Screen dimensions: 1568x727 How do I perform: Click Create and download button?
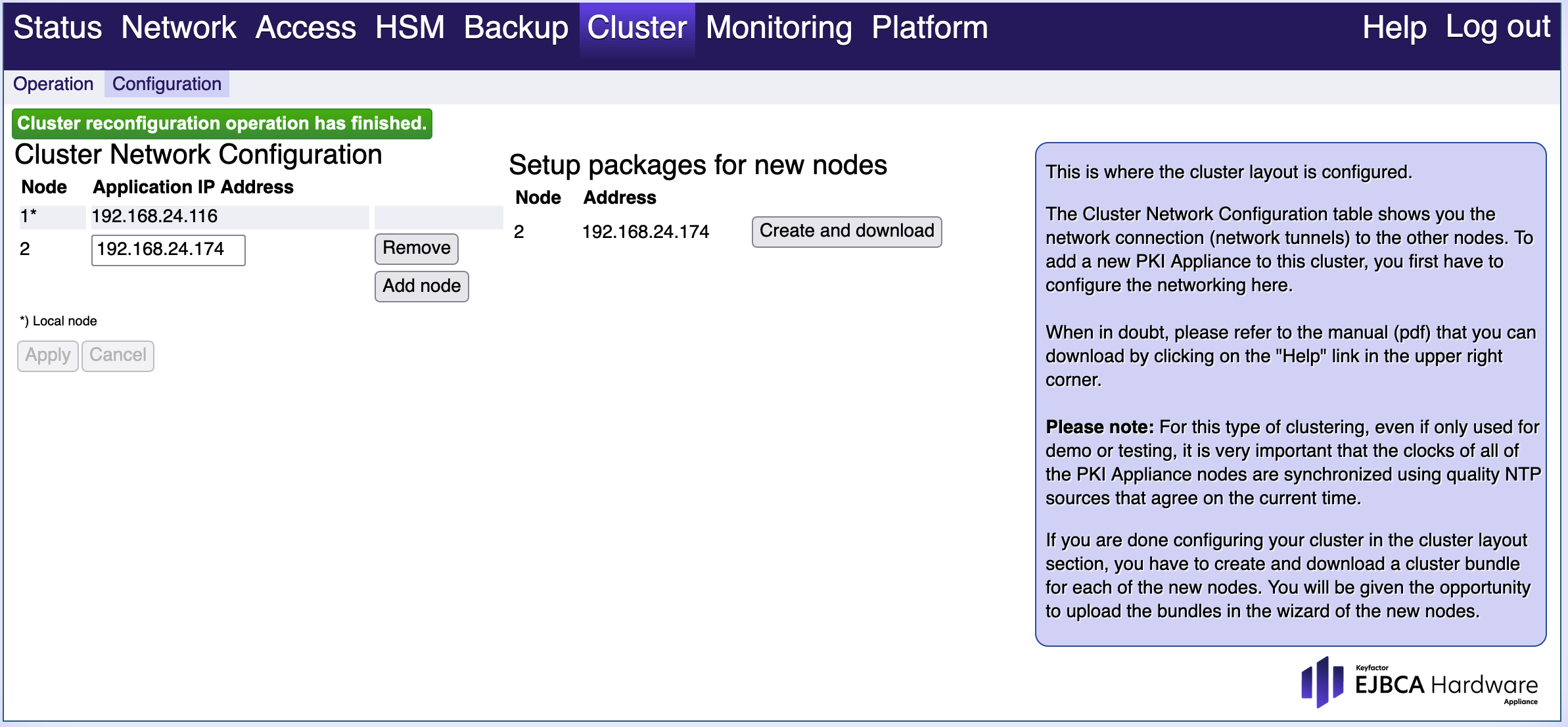point(846,231)
